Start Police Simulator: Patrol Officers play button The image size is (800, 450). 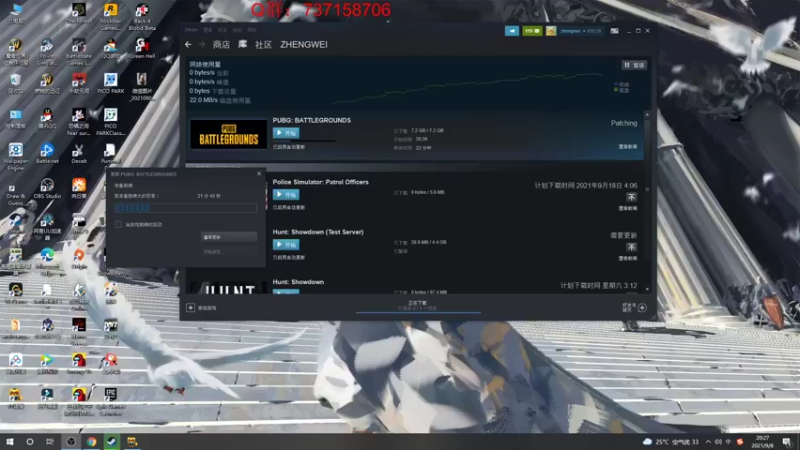point(286,195)
